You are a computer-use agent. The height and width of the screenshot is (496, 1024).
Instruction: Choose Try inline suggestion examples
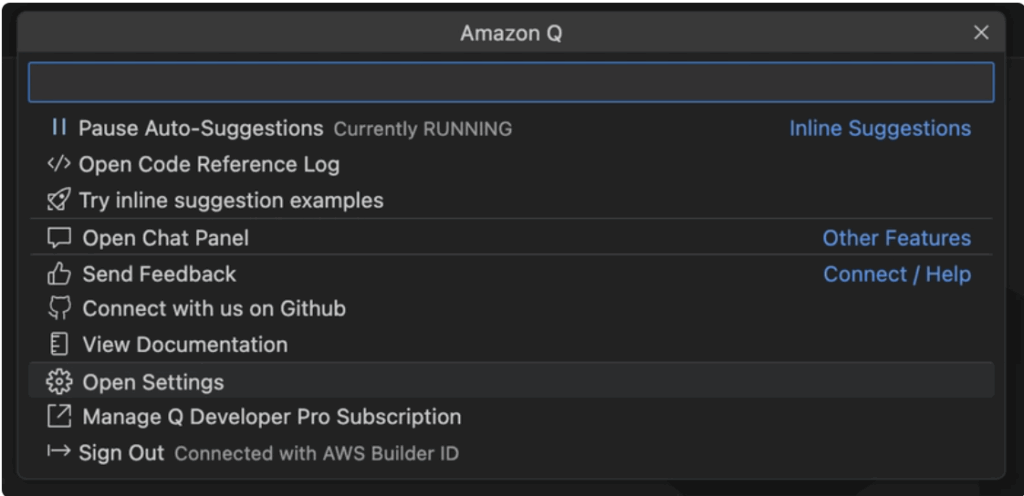(231, 200)
